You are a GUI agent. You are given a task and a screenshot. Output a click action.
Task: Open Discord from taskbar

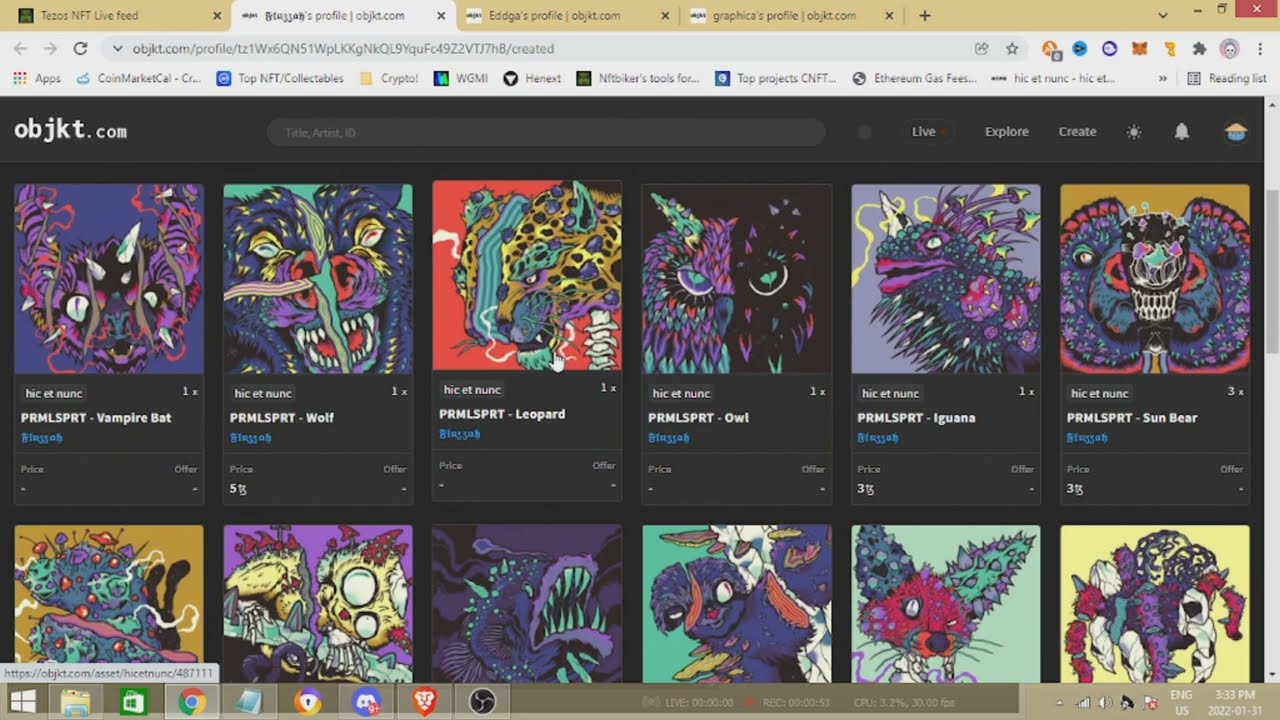(366, 702)
